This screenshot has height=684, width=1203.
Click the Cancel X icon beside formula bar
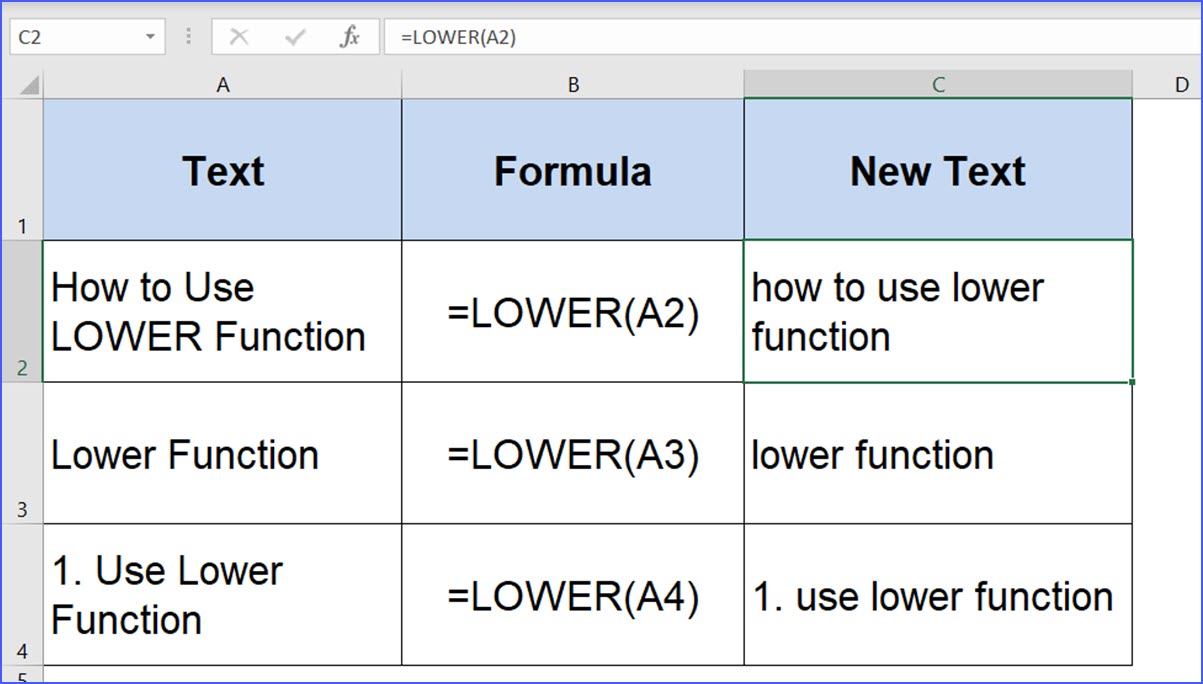238,36
